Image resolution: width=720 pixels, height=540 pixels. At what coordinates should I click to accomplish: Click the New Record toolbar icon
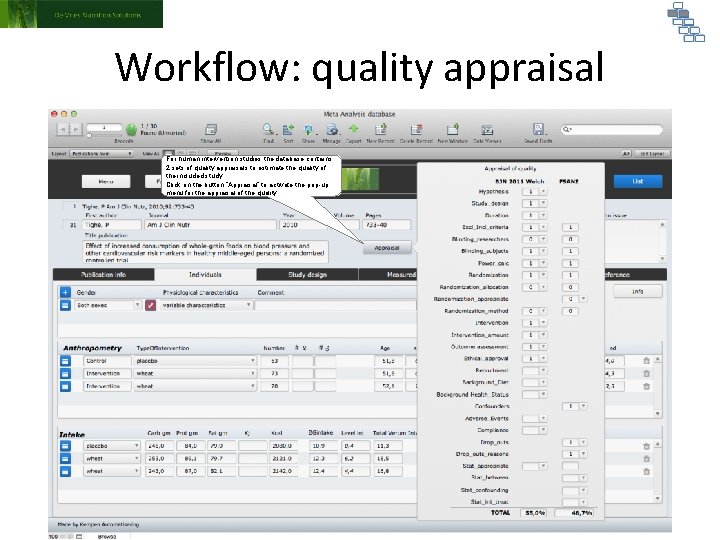click(381, 130)
